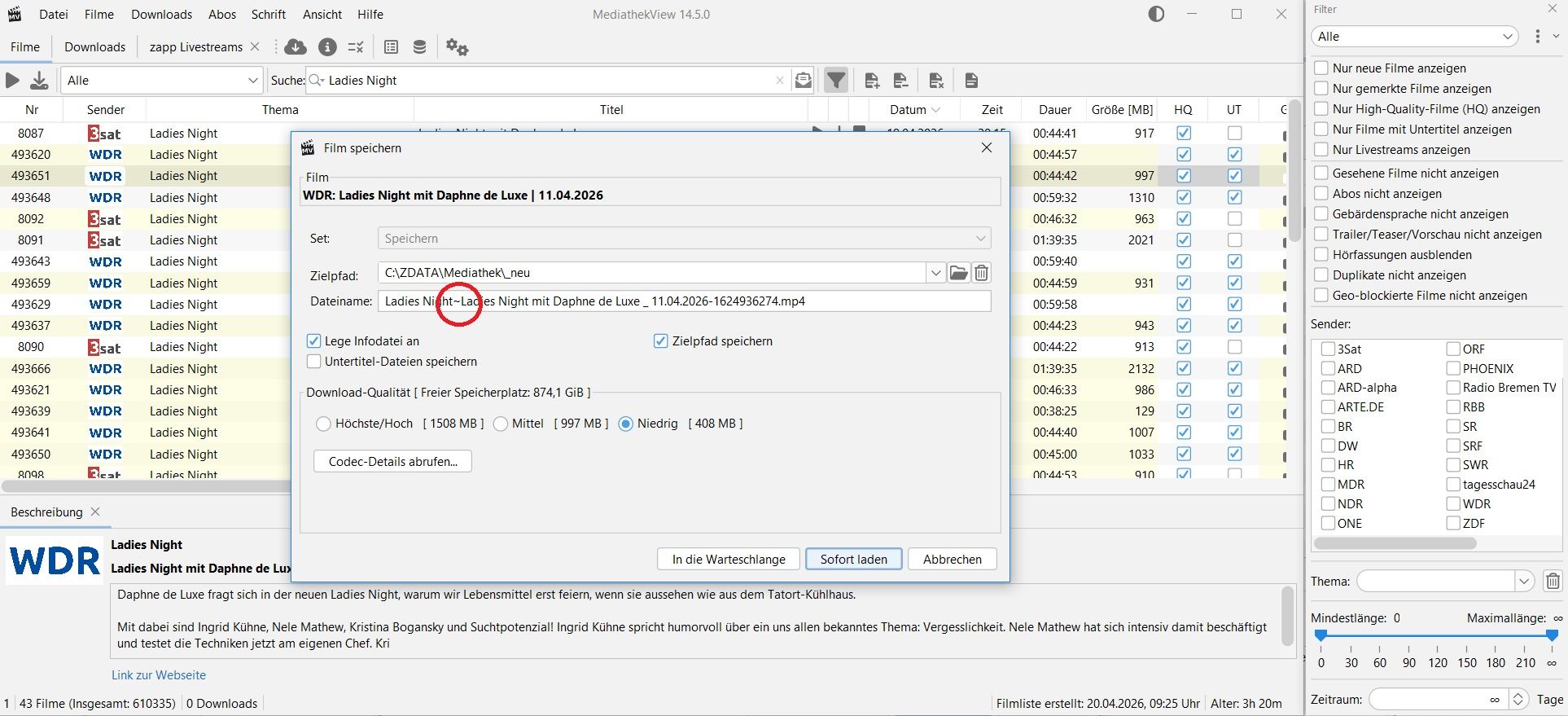Expand the Zielpfad path dropdown
This screenshot has width=1568, height=716.
pyautogui.click(x=935, y=273)
